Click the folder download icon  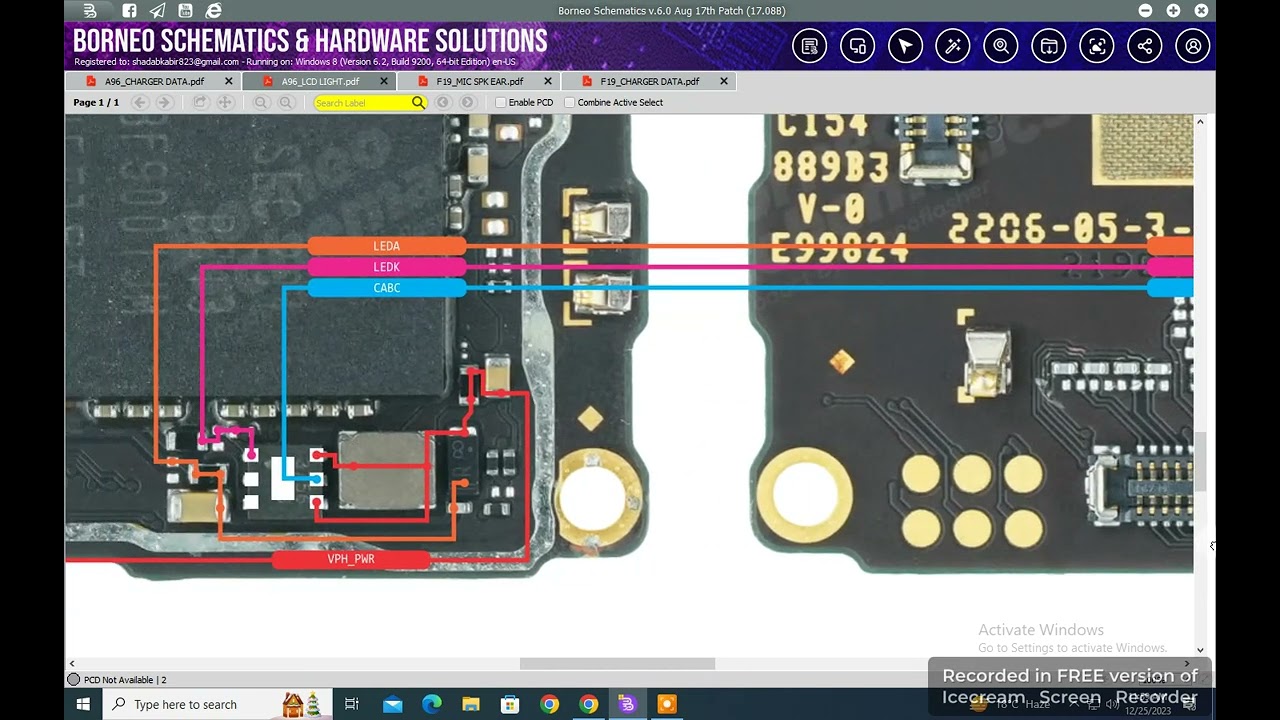coord(1049,46)
